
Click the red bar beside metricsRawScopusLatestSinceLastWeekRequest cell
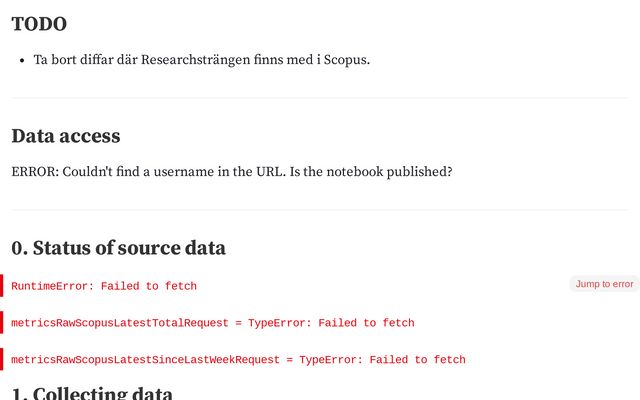point(2,359)
